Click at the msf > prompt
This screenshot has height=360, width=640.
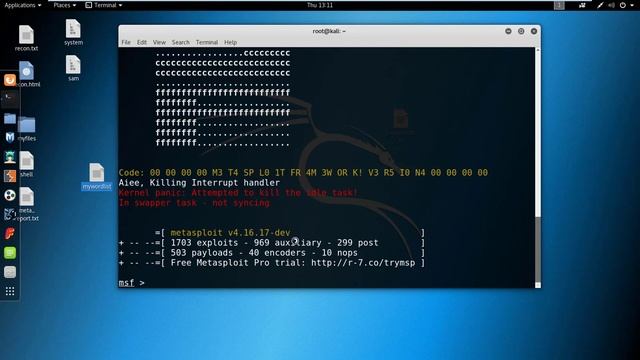(x=131, y=282)
